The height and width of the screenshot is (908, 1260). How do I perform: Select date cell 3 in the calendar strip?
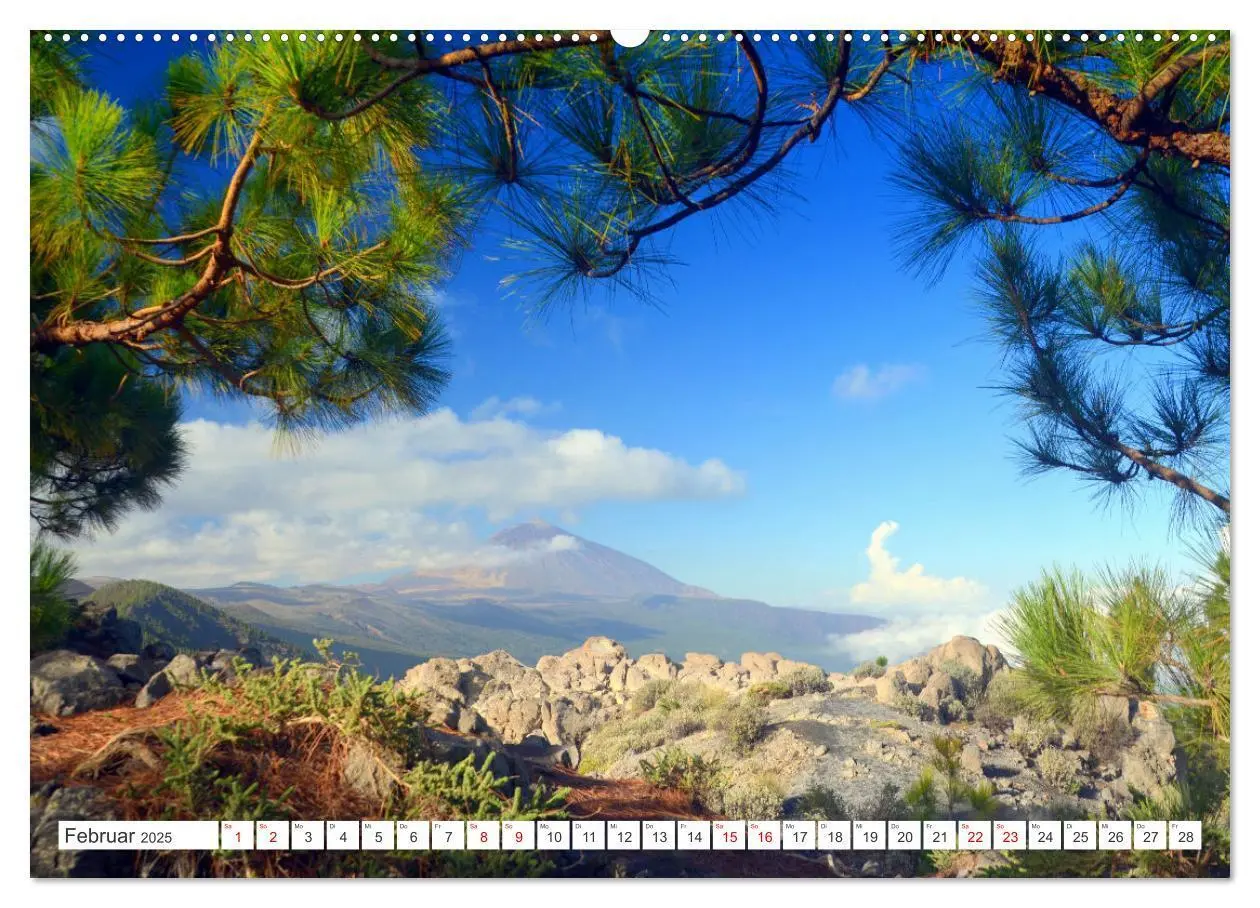coord(307,836)
